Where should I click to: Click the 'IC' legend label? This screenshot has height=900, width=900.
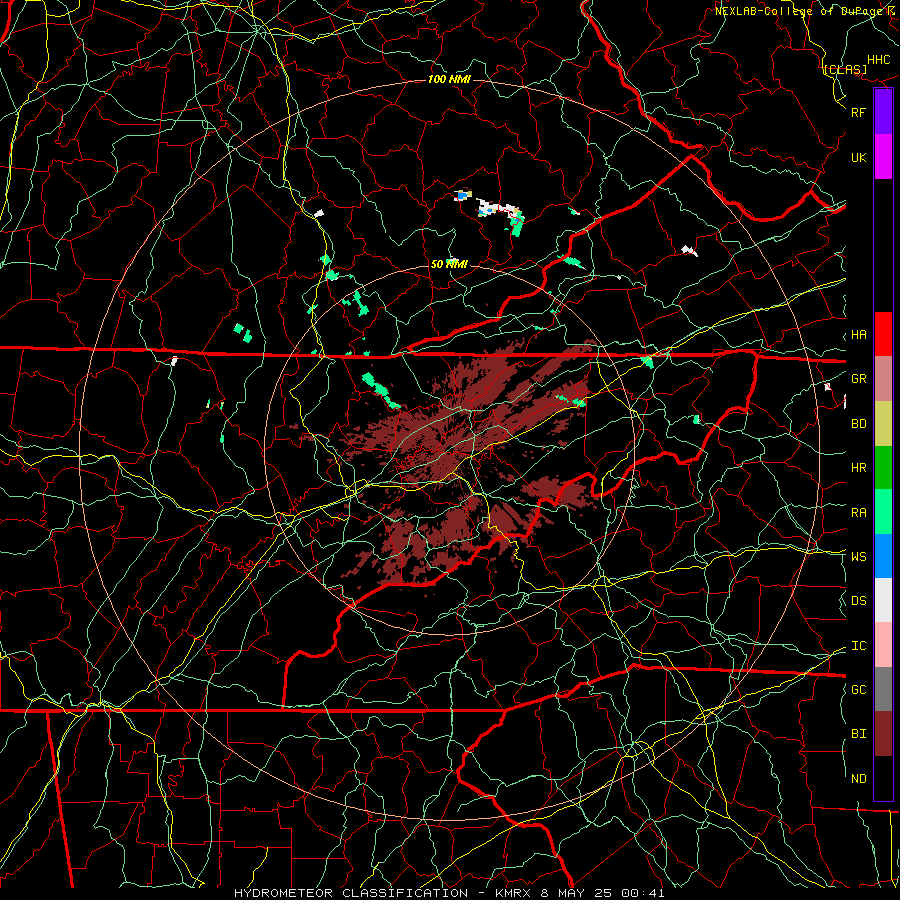pos(859,646)
